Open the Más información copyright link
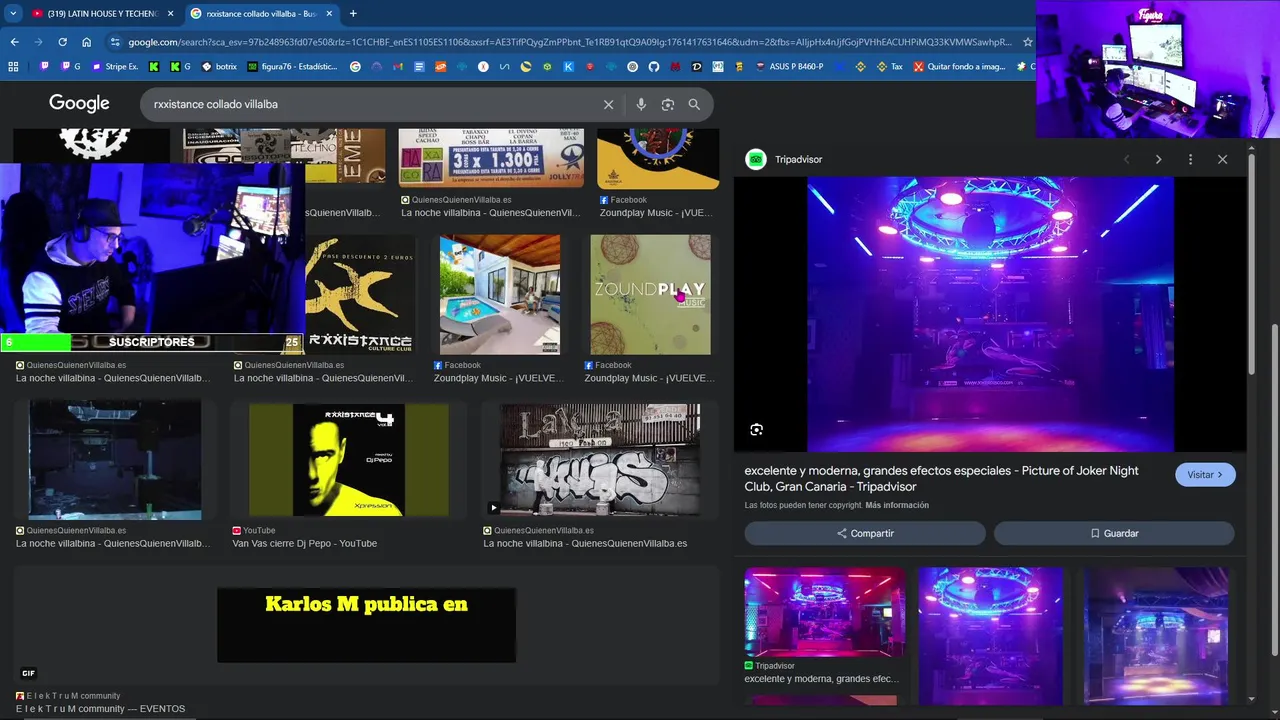 pos(897,505)
